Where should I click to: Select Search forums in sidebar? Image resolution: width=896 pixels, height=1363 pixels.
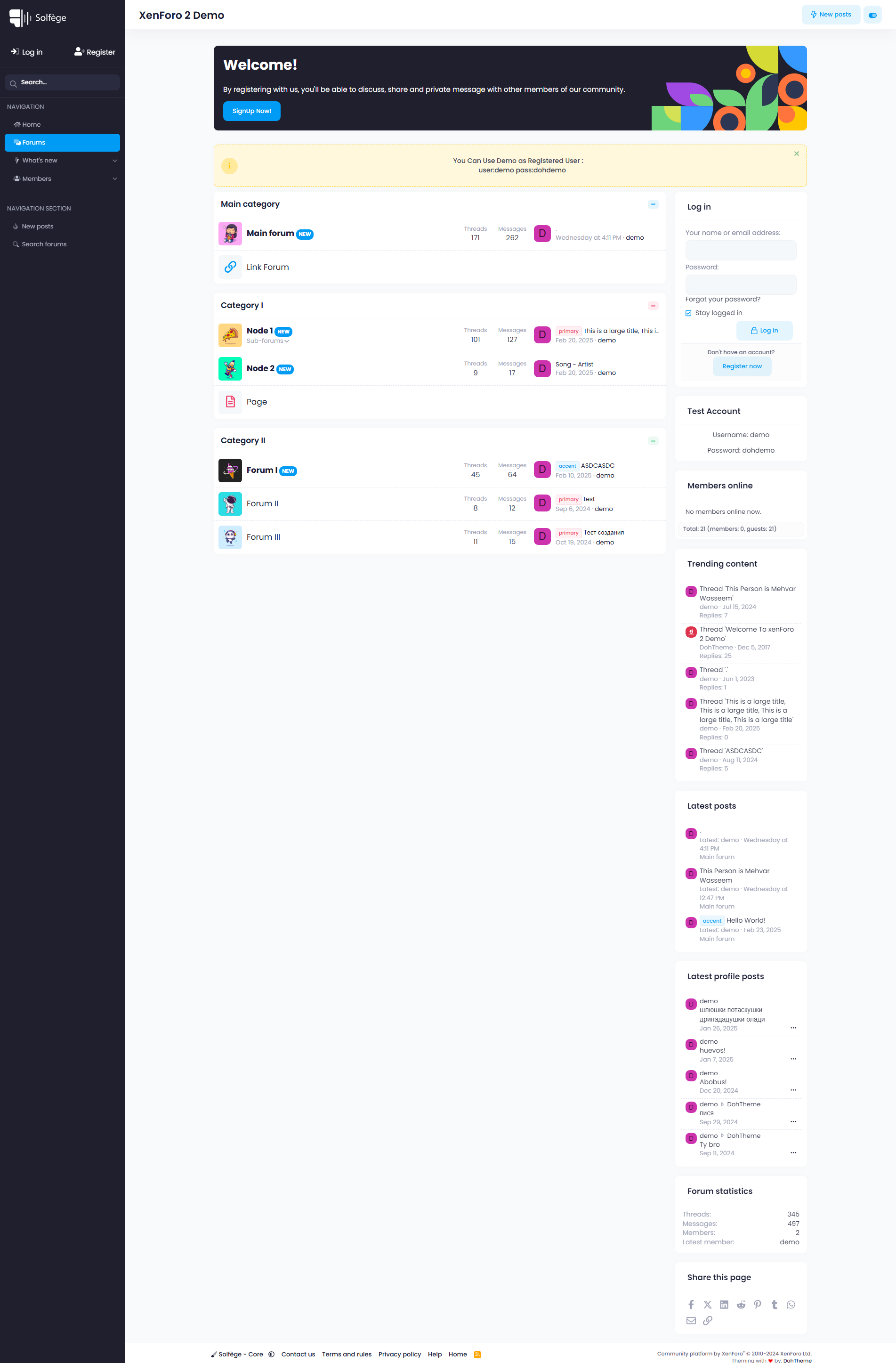point(44,244)
